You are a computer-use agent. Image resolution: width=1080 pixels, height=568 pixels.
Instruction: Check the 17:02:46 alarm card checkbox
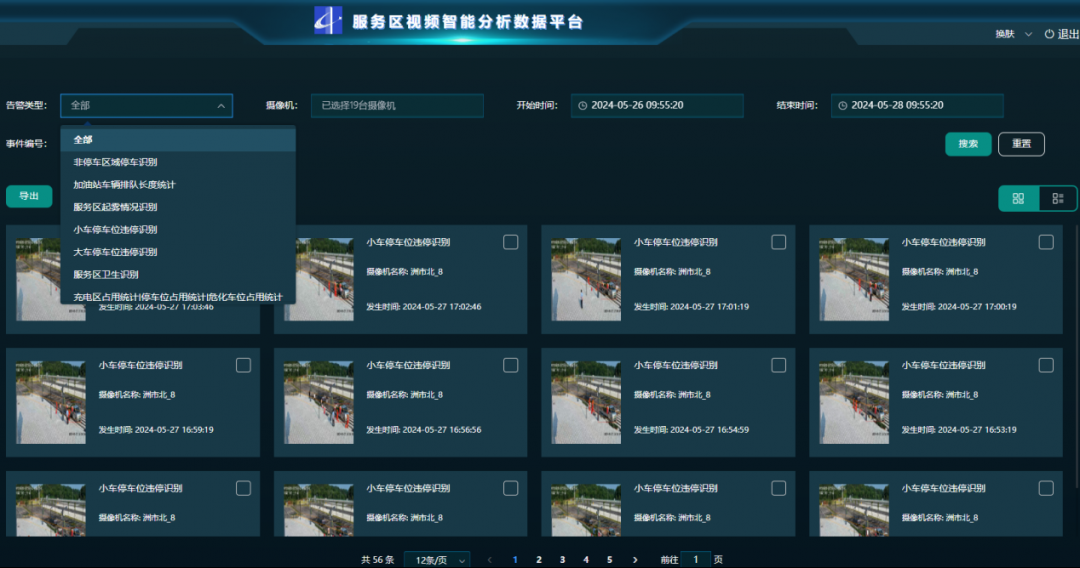[510, 242]
